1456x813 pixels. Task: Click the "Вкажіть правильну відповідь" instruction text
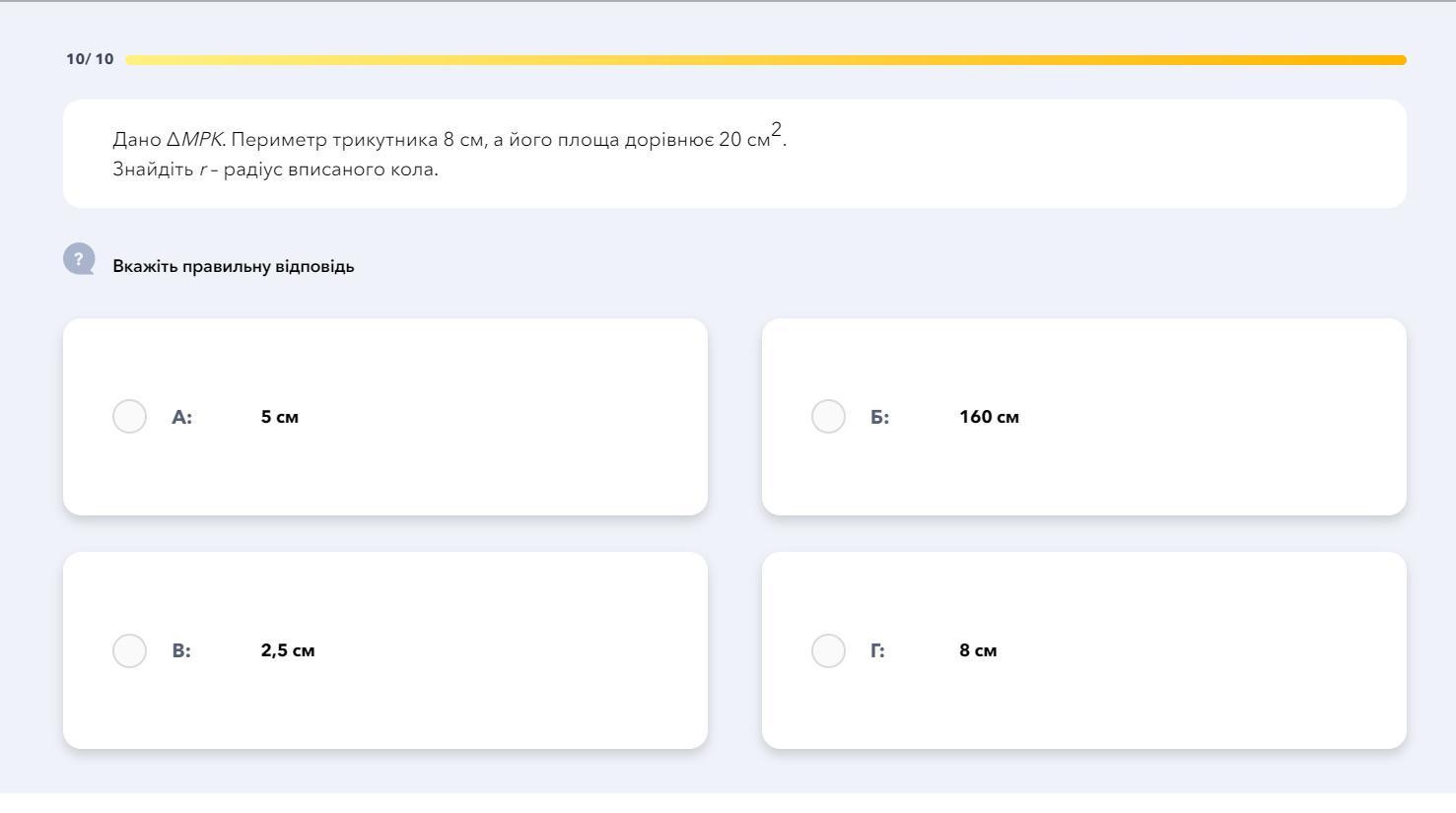point(234,266)
